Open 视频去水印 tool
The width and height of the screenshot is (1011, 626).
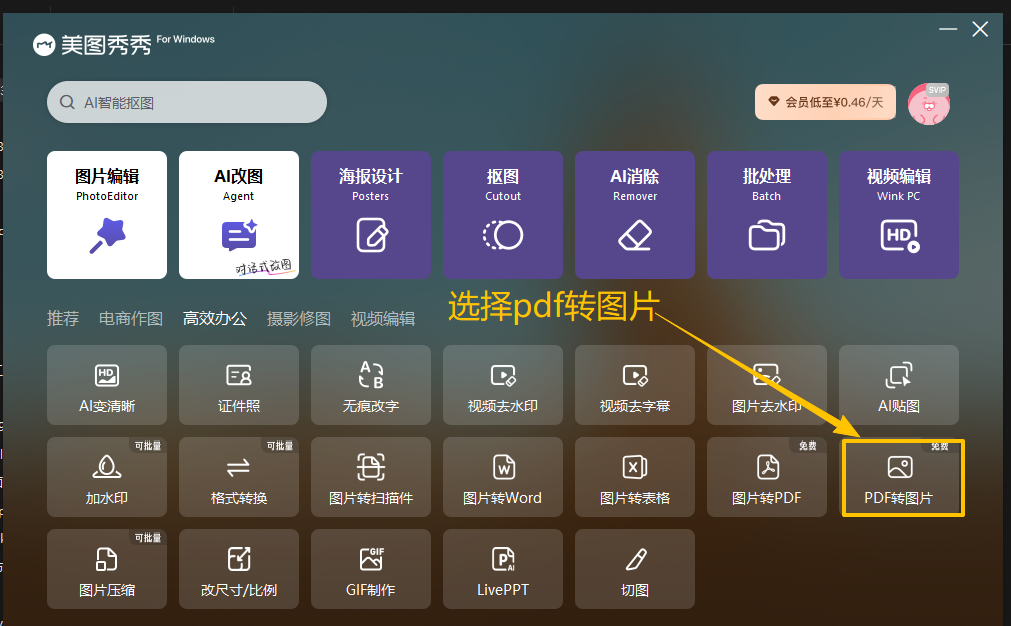[503, 385]
